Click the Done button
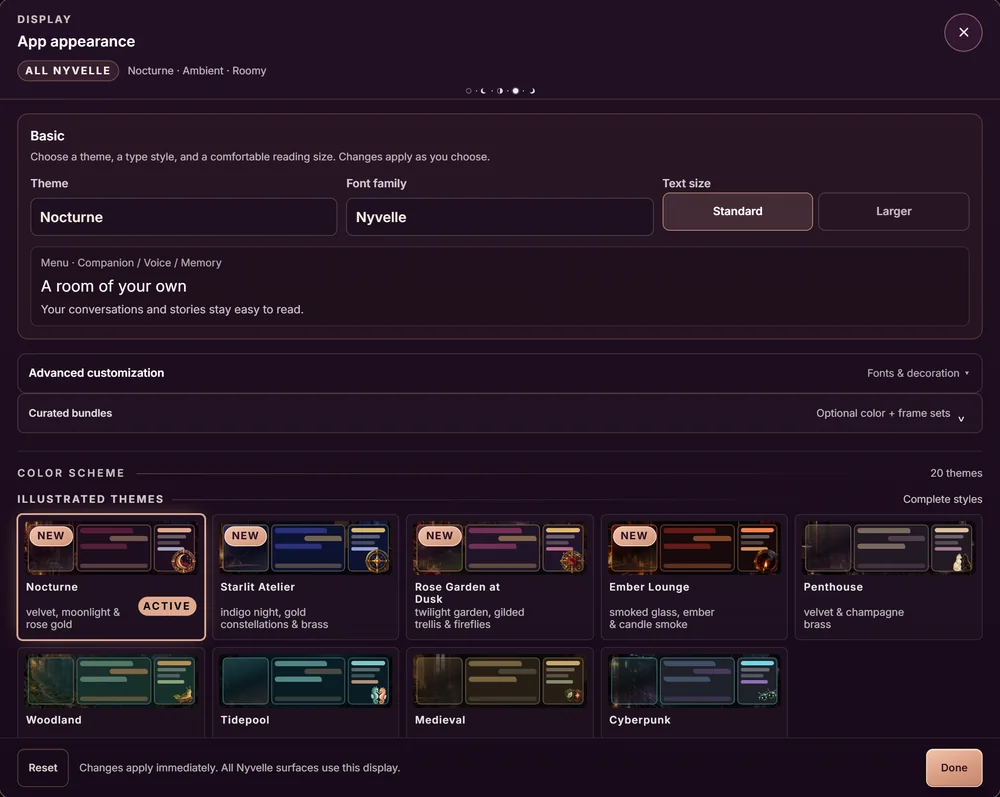Viewport: 1000px width, 797px height. pyautogui.click(x=953, y=768)
